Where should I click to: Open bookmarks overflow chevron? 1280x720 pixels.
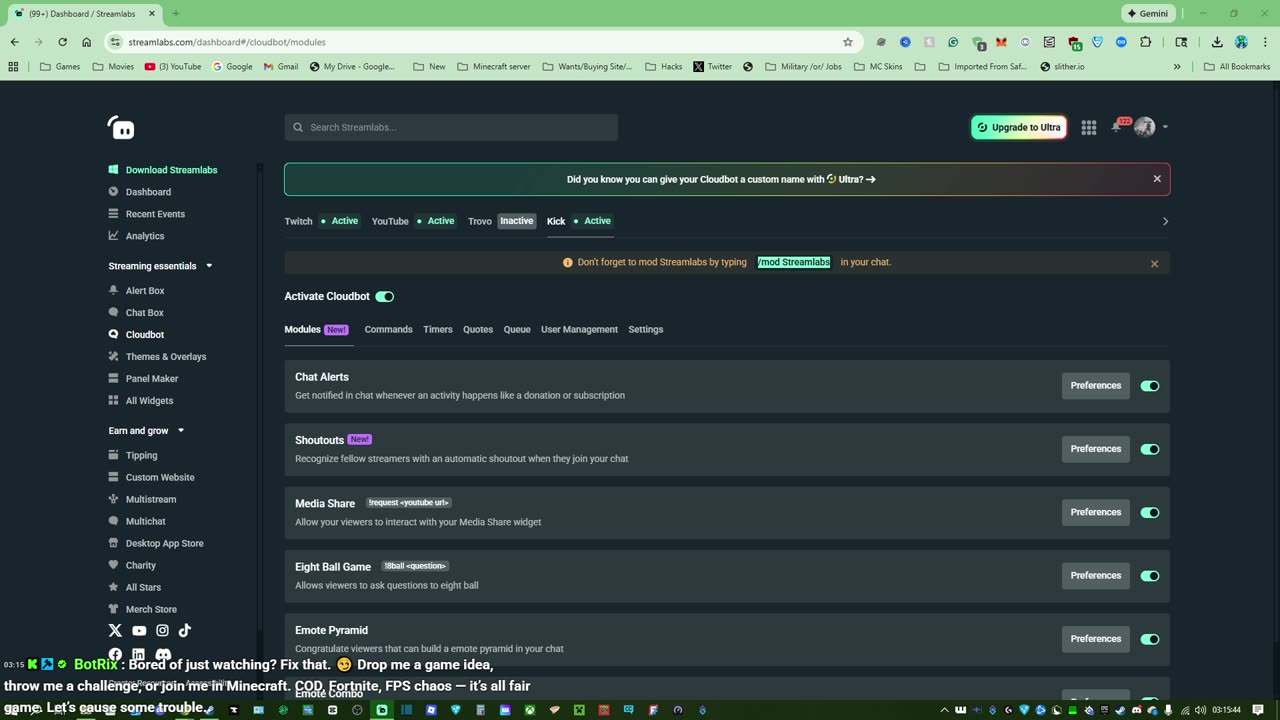pos(1177,67)
